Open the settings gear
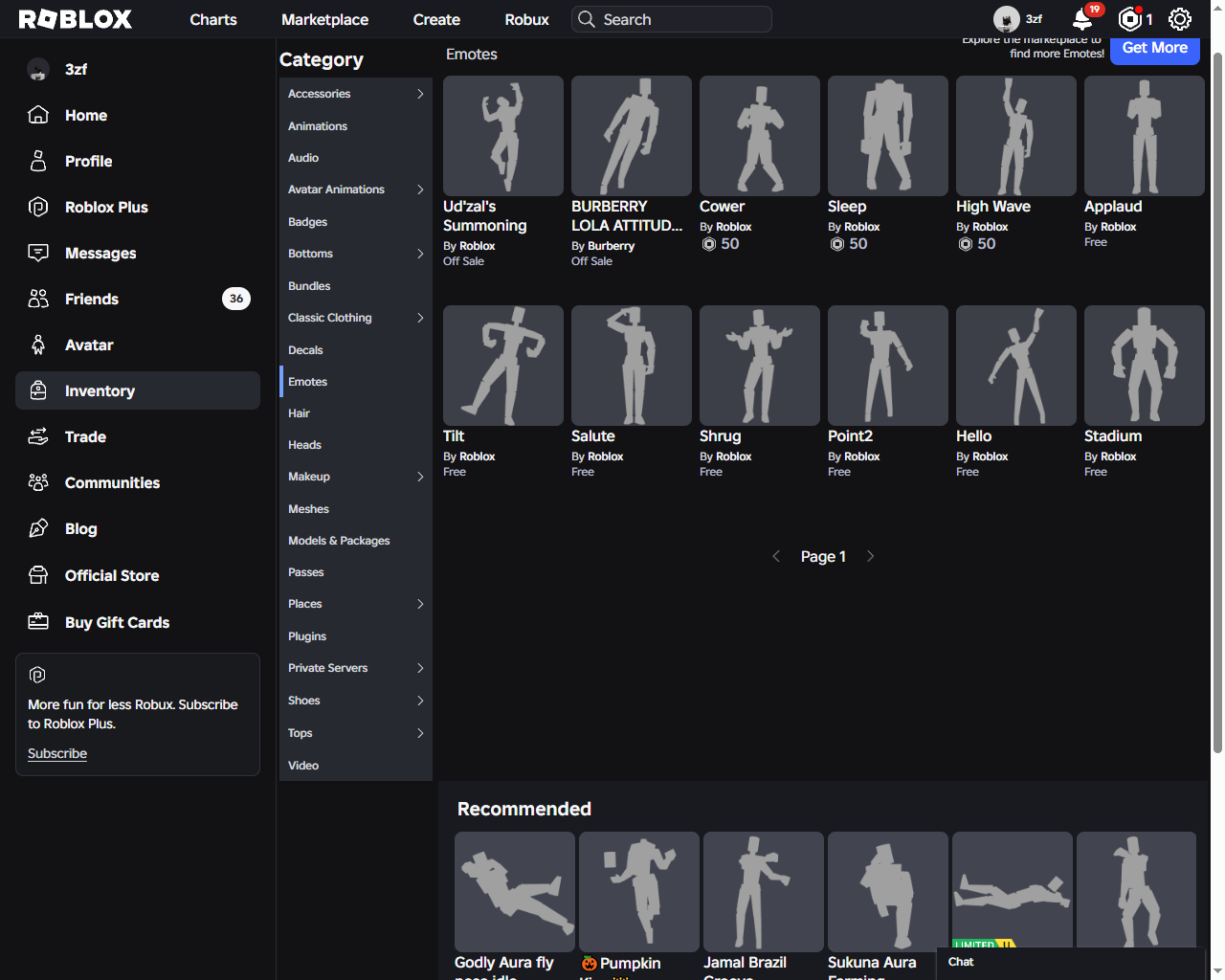This screenshot has width=1225, height=980. click(1180, 19)
